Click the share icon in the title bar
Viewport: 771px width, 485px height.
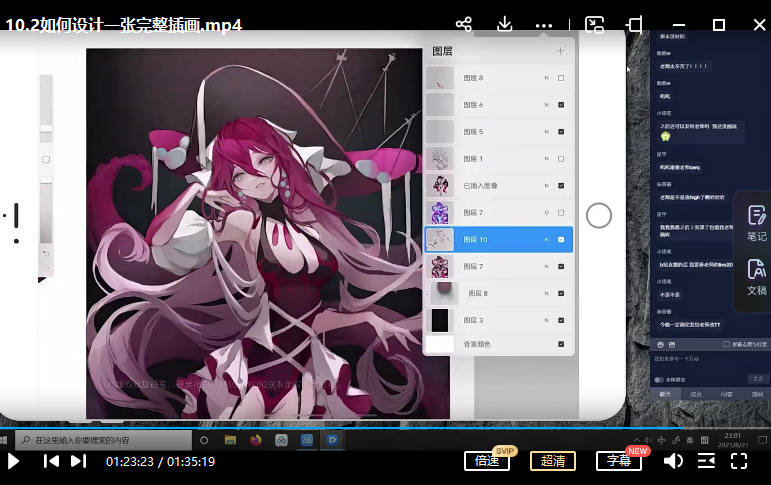point(463,24)
